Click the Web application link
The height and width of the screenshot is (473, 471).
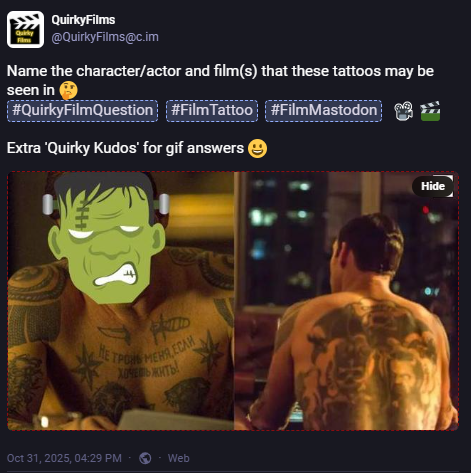point(178,458)
